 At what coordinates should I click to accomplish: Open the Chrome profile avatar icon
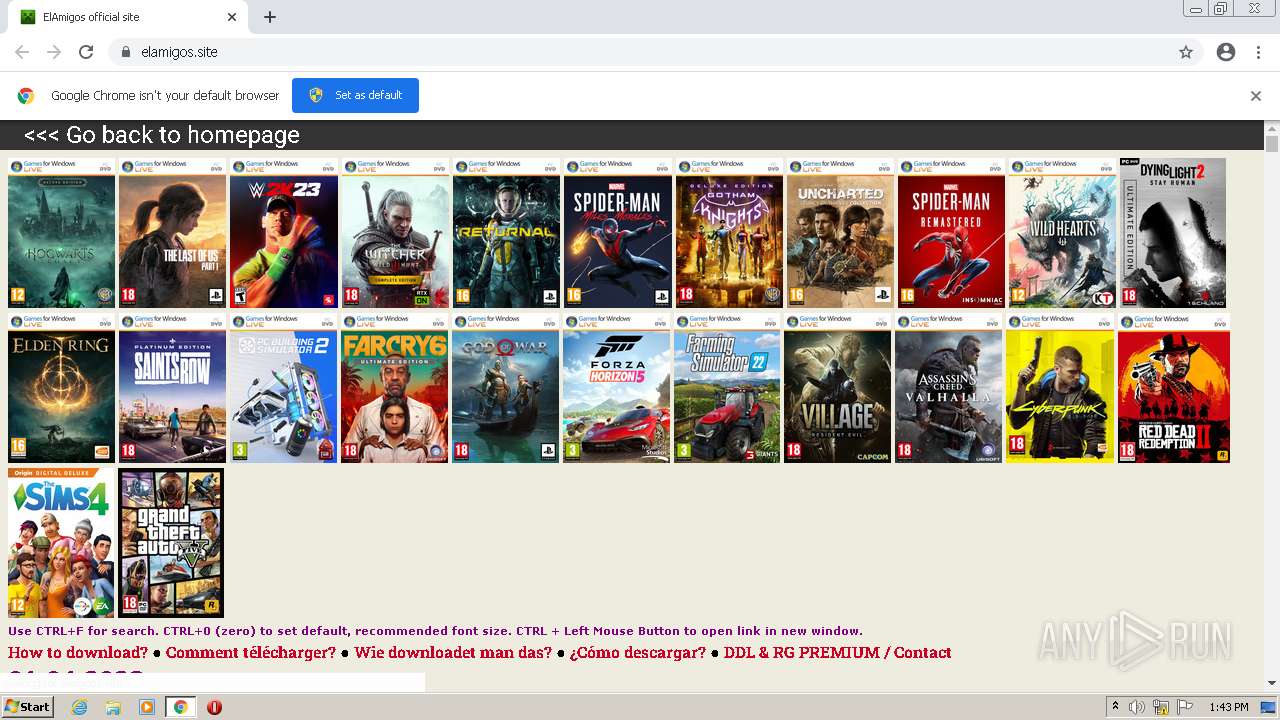pos(1226,52)
